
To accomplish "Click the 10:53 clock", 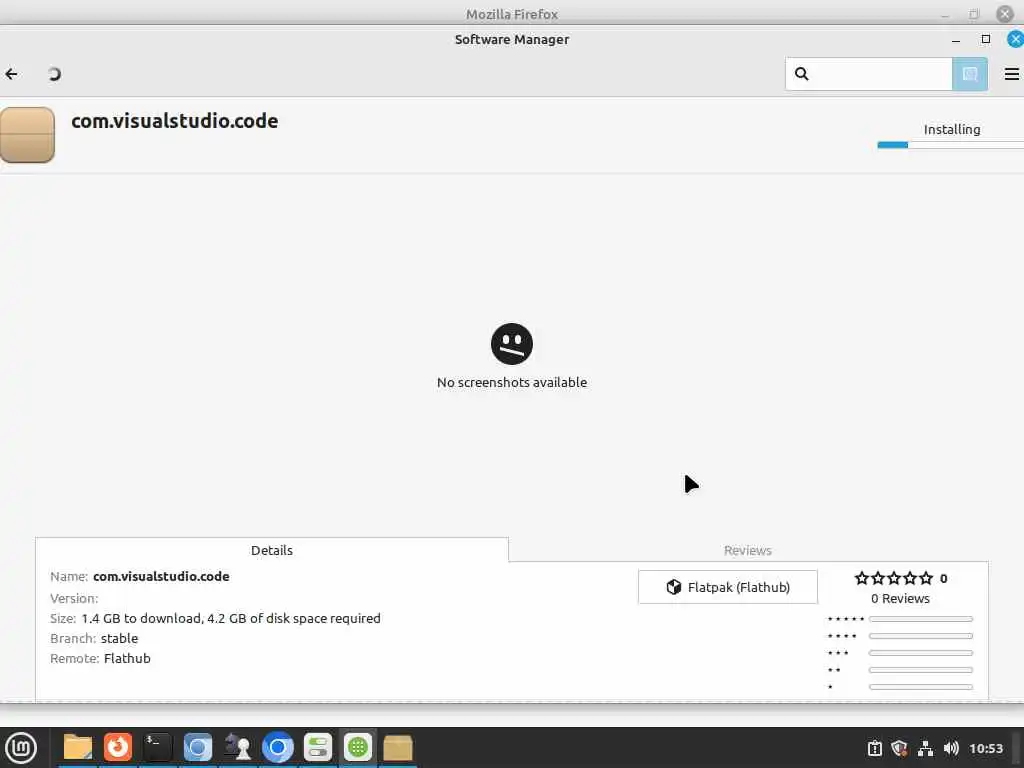I will click(985, 748).
